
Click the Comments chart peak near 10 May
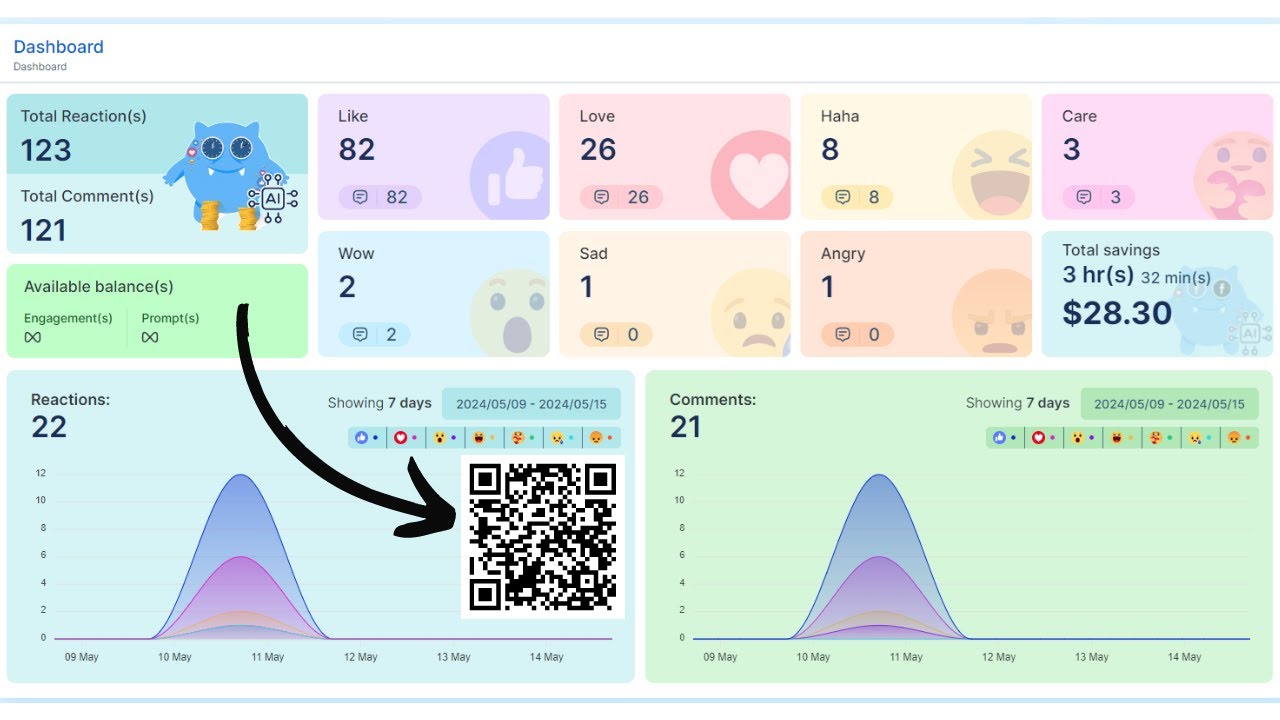[x=878, y=476]
